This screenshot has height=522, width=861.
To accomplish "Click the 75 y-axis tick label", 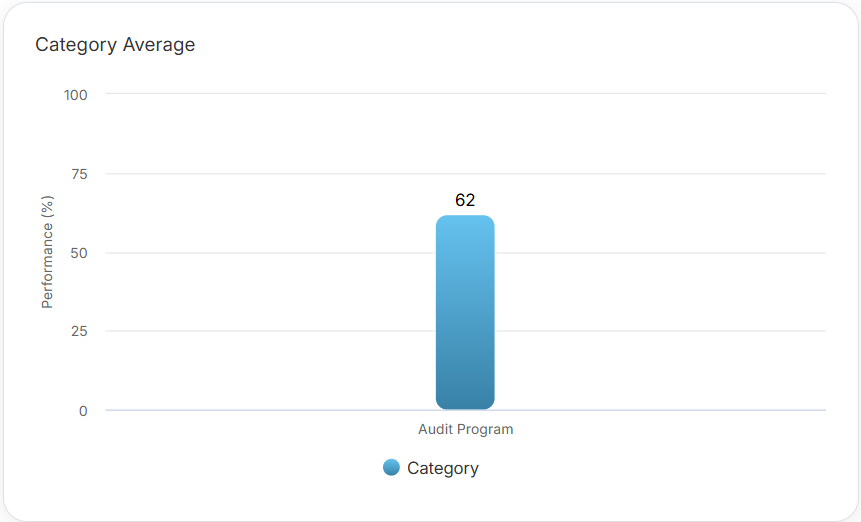I will pyautogui.click(x=79, y=174).
